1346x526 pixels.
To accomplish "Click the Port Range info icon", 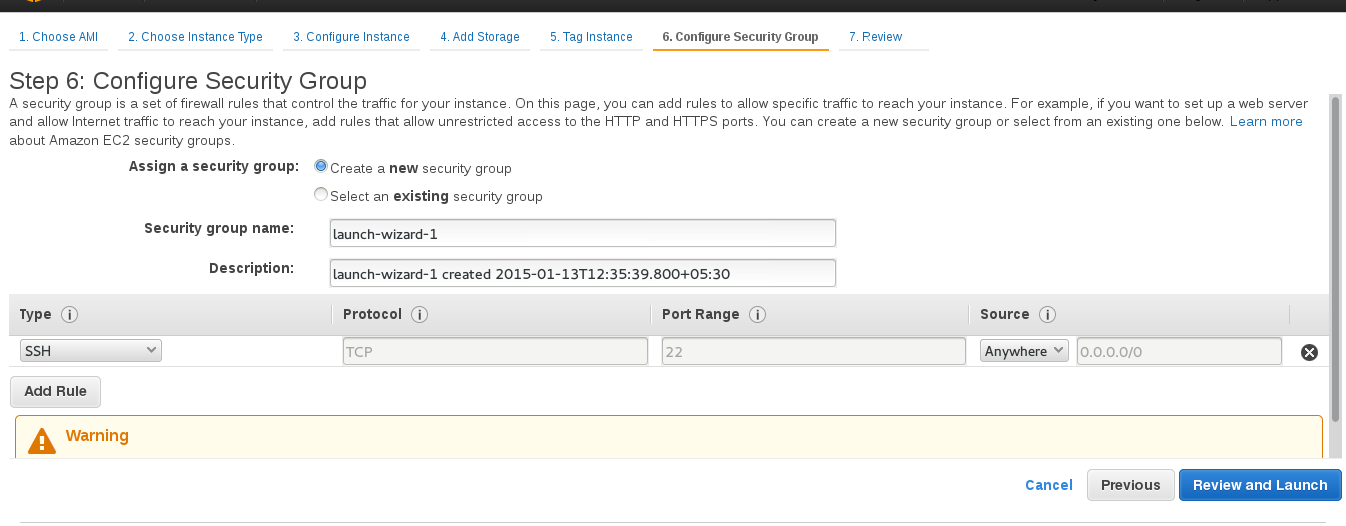I will (x=757, y=314).
